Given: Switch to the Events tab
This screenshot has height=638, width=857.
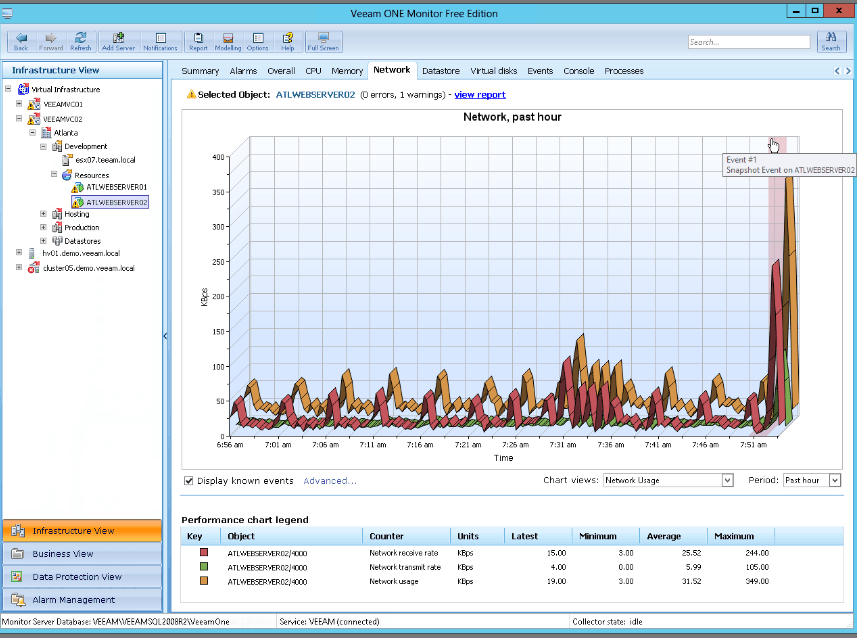Looking at the screenshot, I should click(540, 71).
